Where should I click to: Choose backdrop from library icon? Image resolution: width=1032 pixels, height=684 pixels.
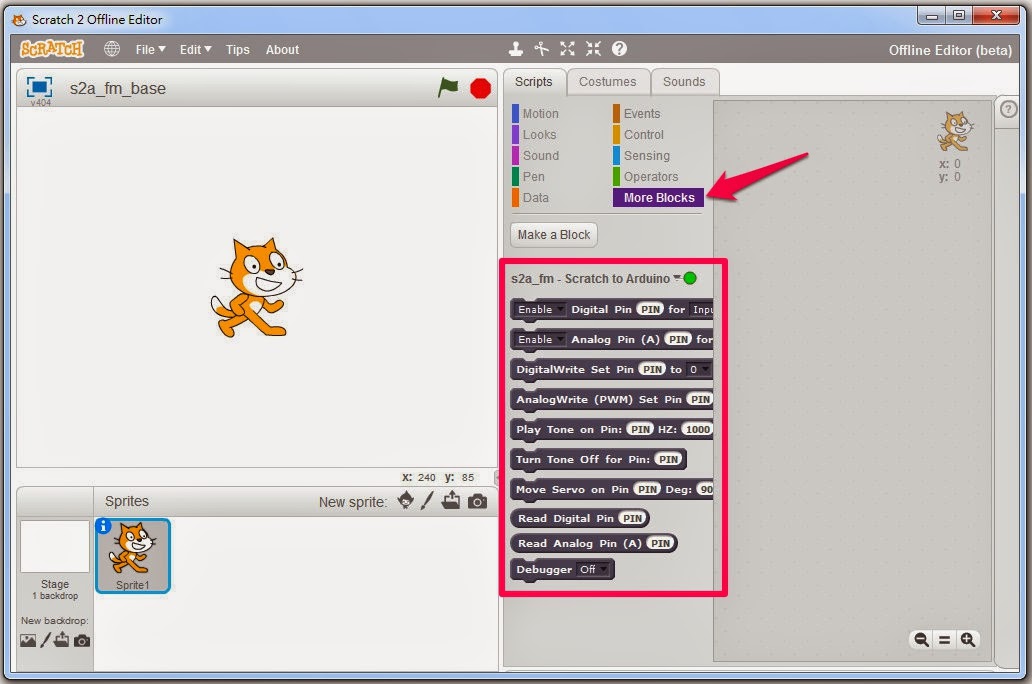[28, 641]
